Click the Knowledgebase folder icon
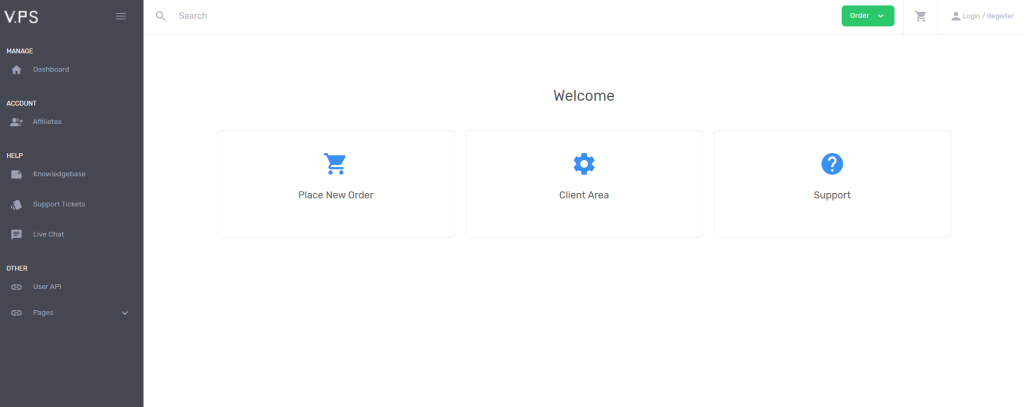This screenshot has width=1024, height=407. click(16, 174)
